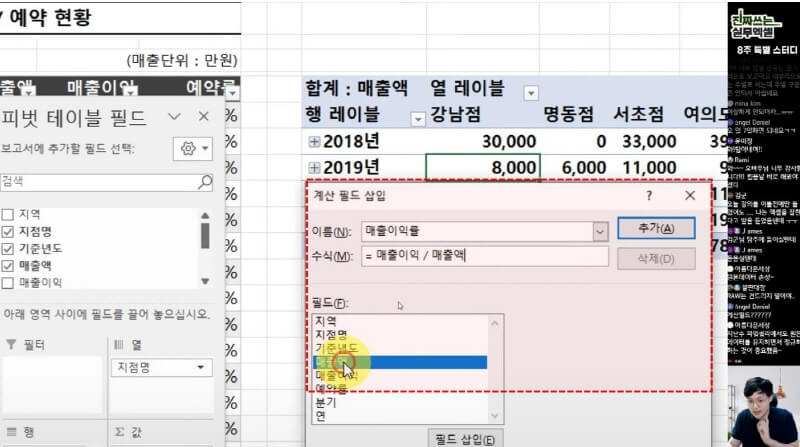This screenshot has height=447, width=800.
Task: Click the 명동점 column header
Action: point(568,114)
